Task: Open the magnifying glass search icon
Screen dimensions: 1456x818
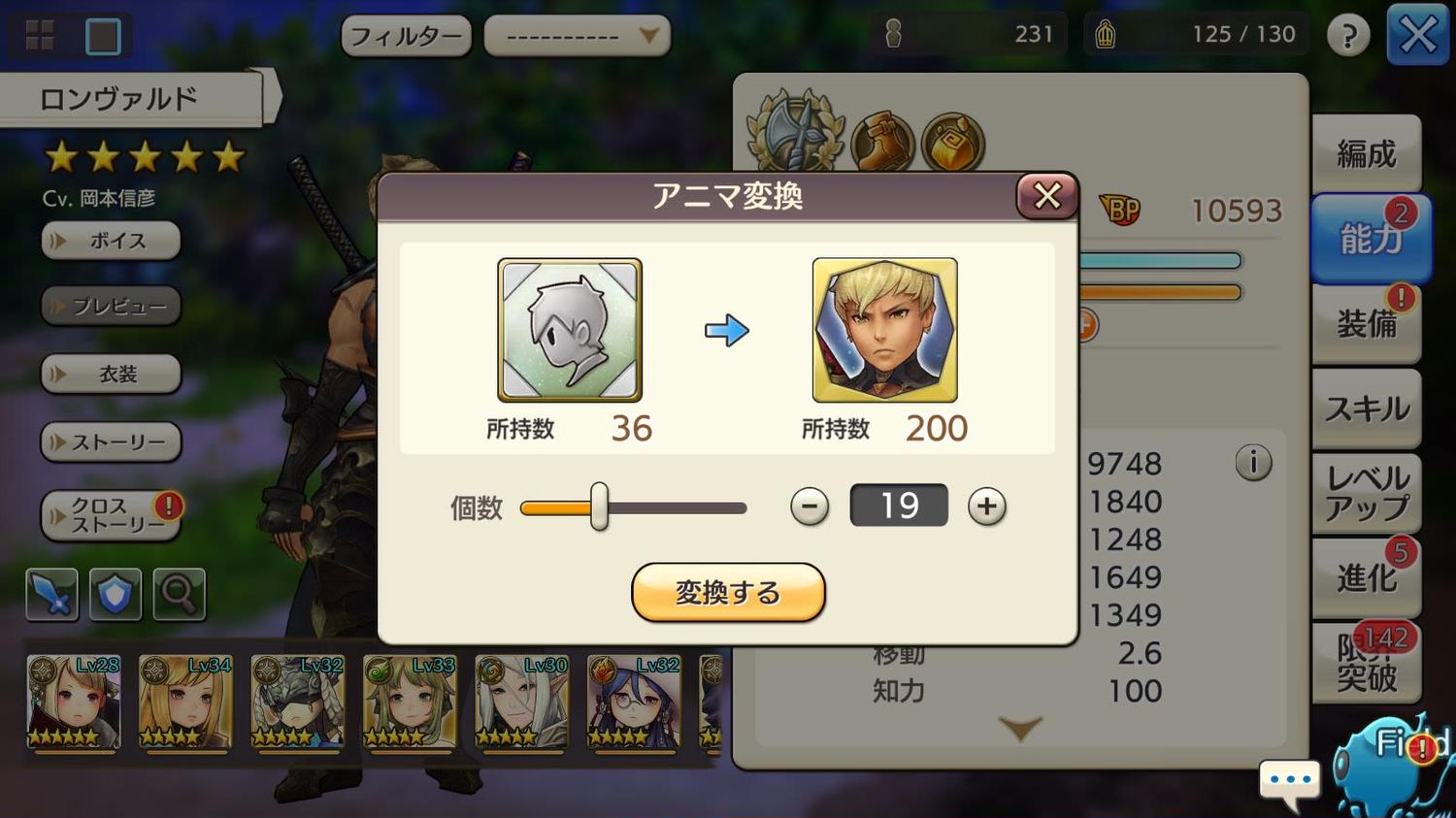Action: (x=179, y=594)
